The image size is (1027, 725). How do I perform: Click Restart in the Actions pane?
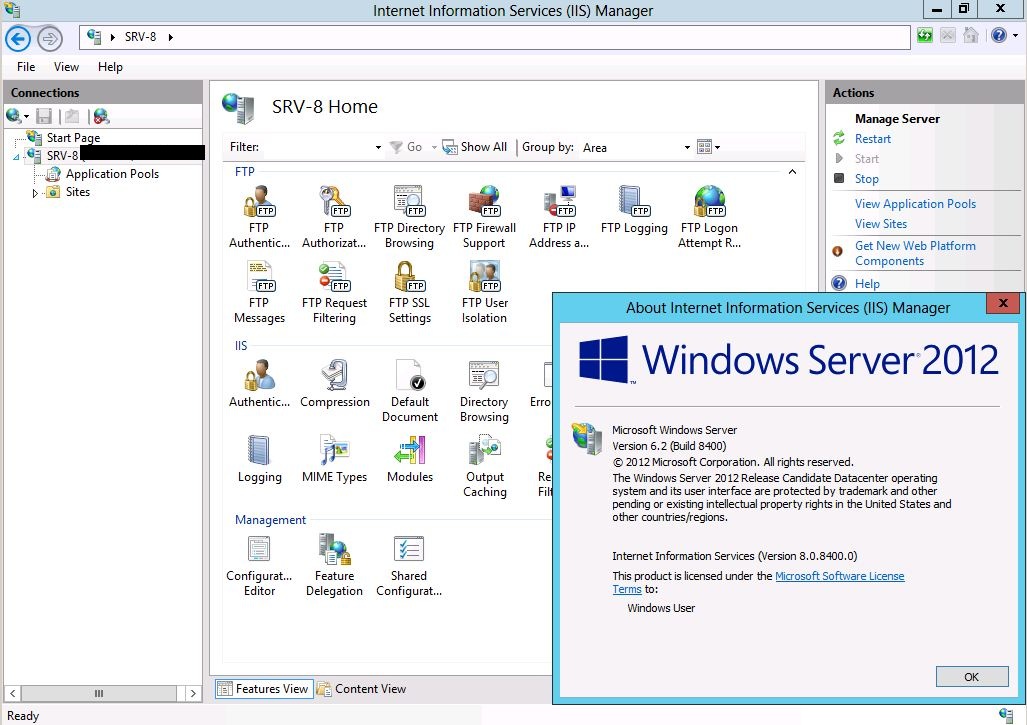tap(872, 139)
